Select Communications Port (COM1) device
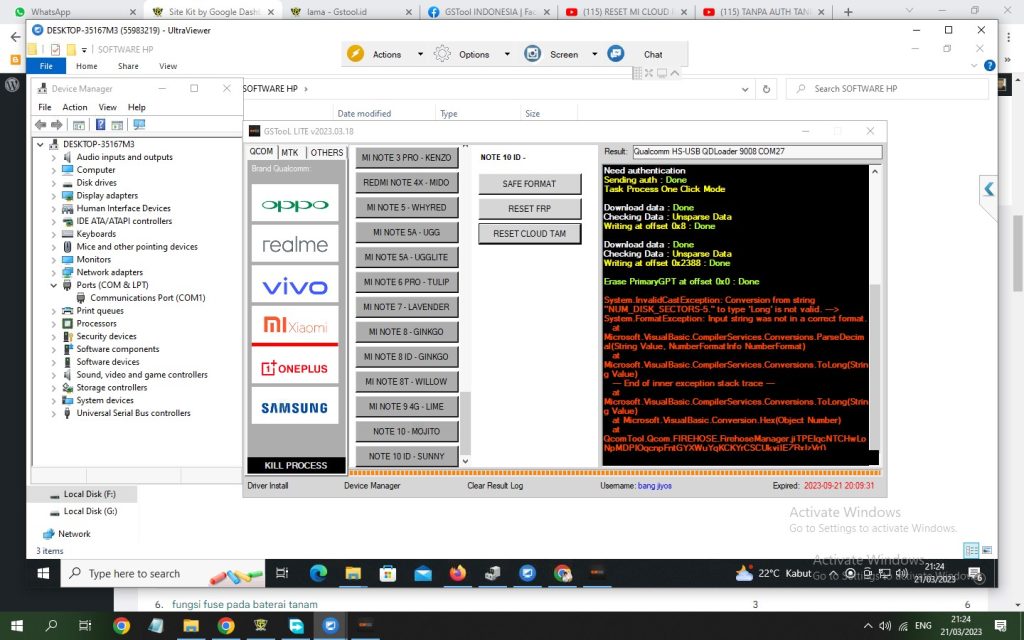Image resolution: width=1024 pixels, height=640 pixels. coord(148,298)
